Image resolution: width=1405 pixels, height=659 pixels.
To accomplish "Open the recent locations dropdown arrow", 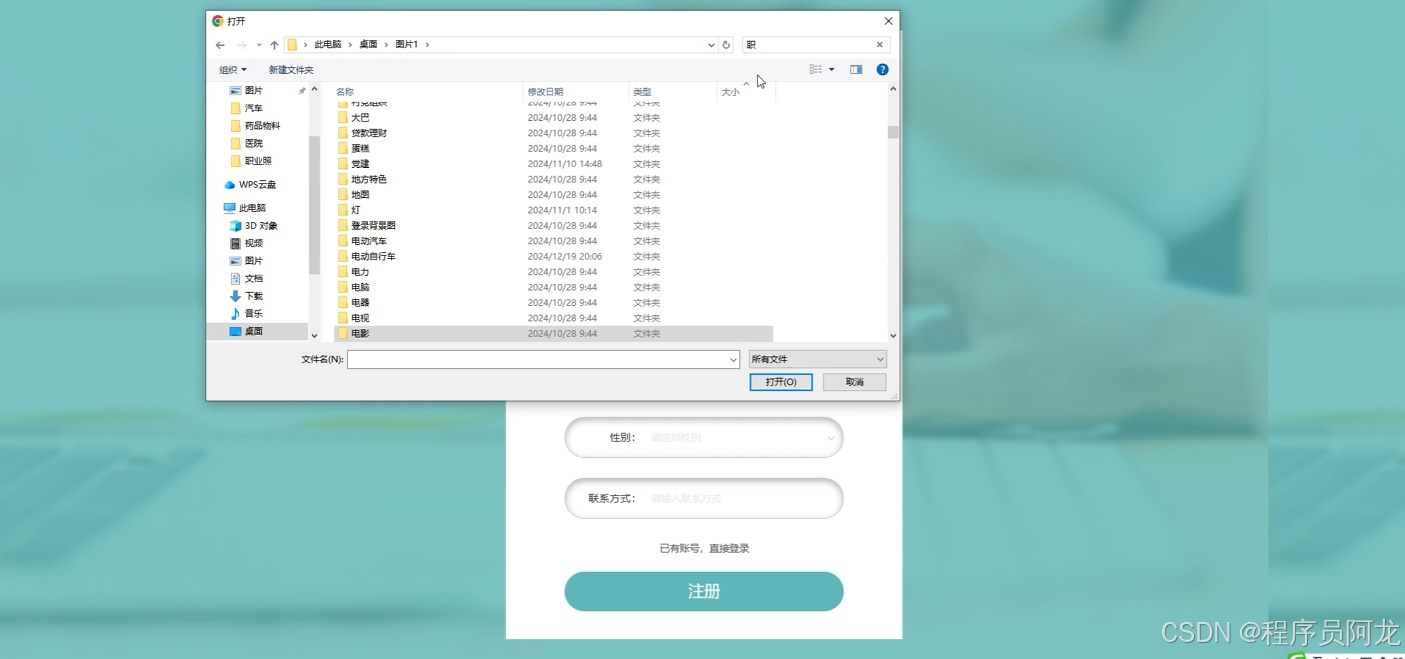I will [x=259, y=45].
